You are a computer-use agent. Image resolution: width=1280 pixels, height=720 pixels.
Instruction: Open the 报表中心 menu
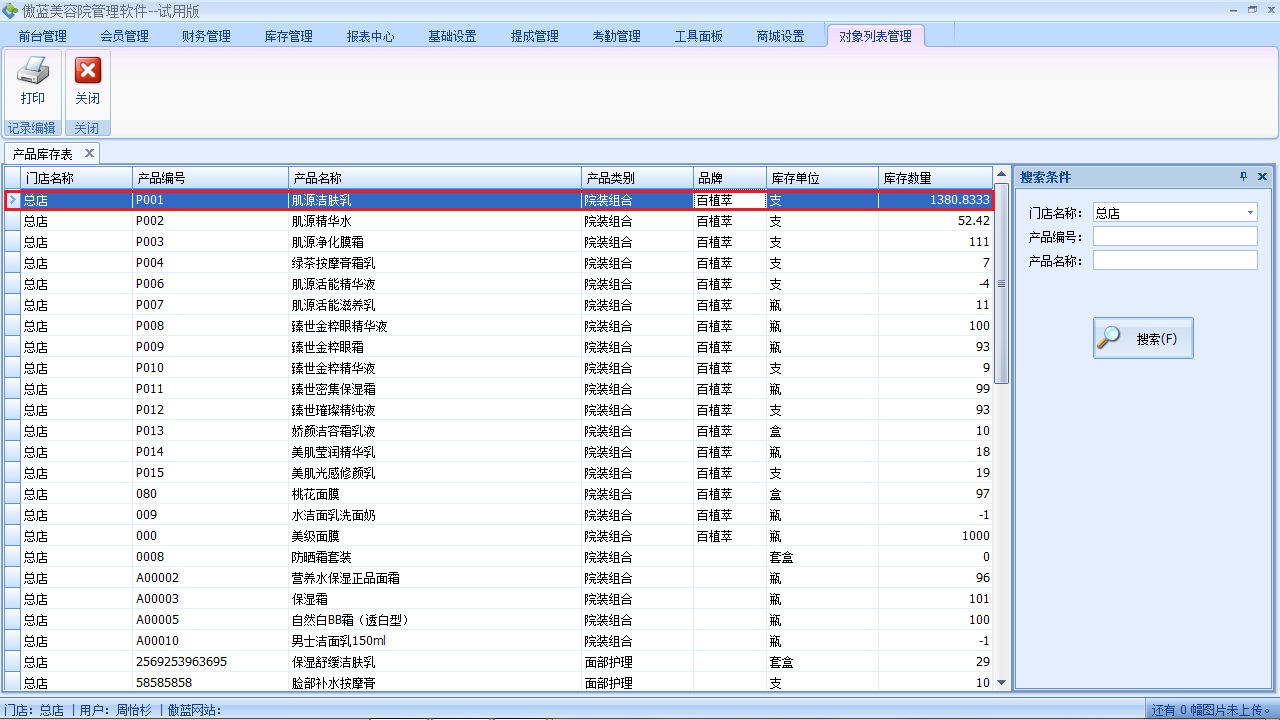pyautogui.click(x=370, y=35)
